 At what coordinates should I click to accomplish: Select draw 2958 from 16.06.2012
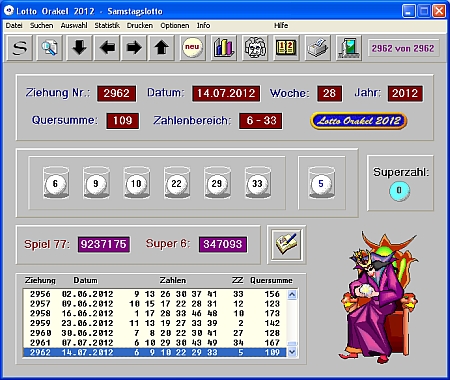click(155, 313)
